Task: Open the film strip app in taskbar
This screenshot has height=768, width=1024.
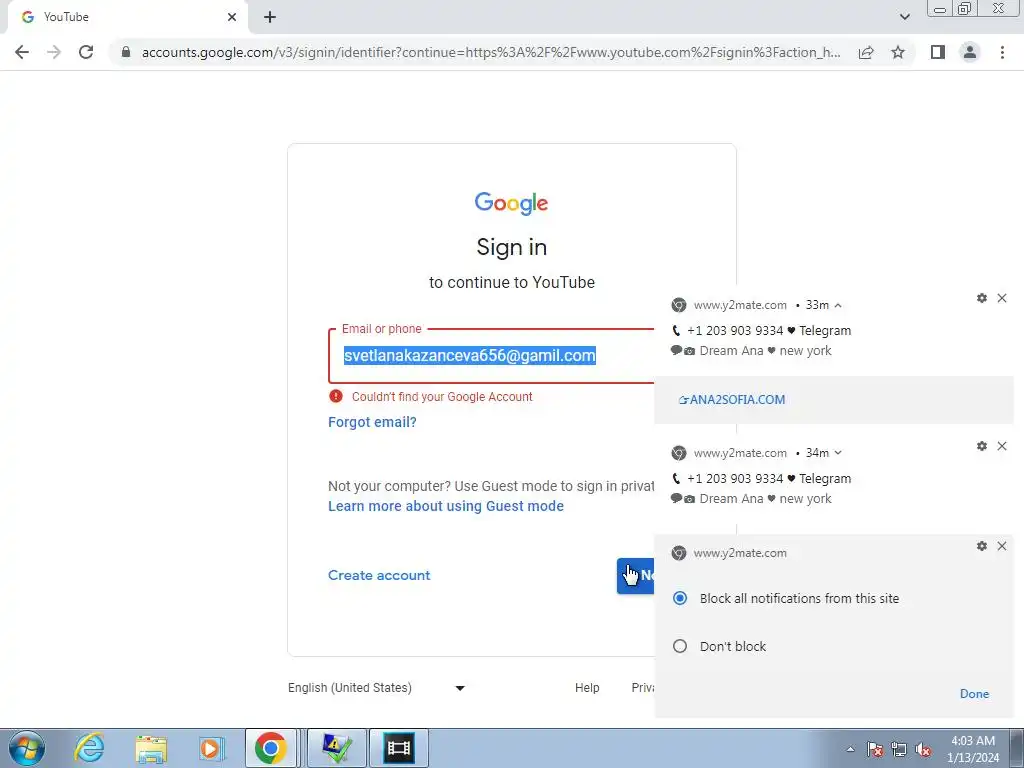Action: [x=399, y=748]
